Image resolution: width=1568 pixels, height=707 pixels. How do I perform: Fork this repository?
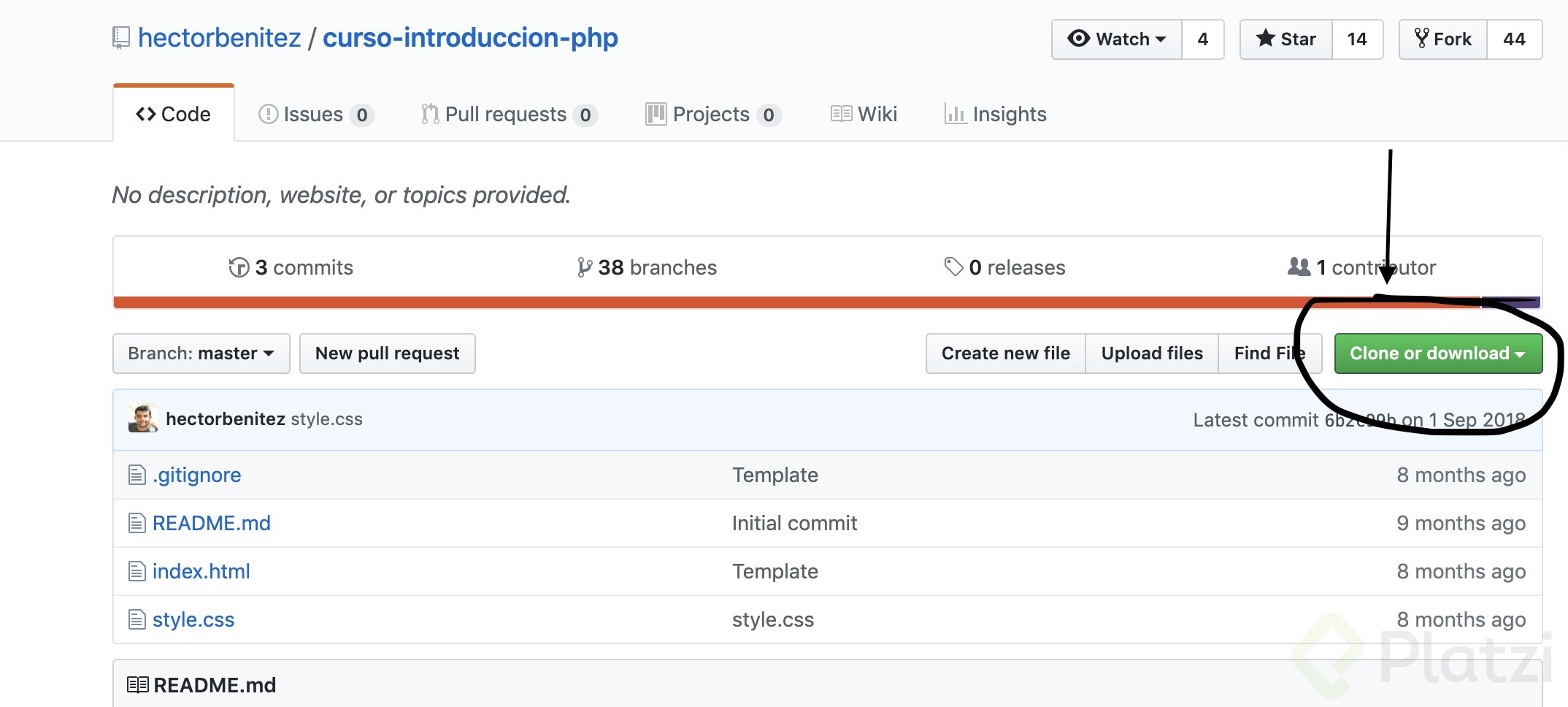click(1443, 39)
